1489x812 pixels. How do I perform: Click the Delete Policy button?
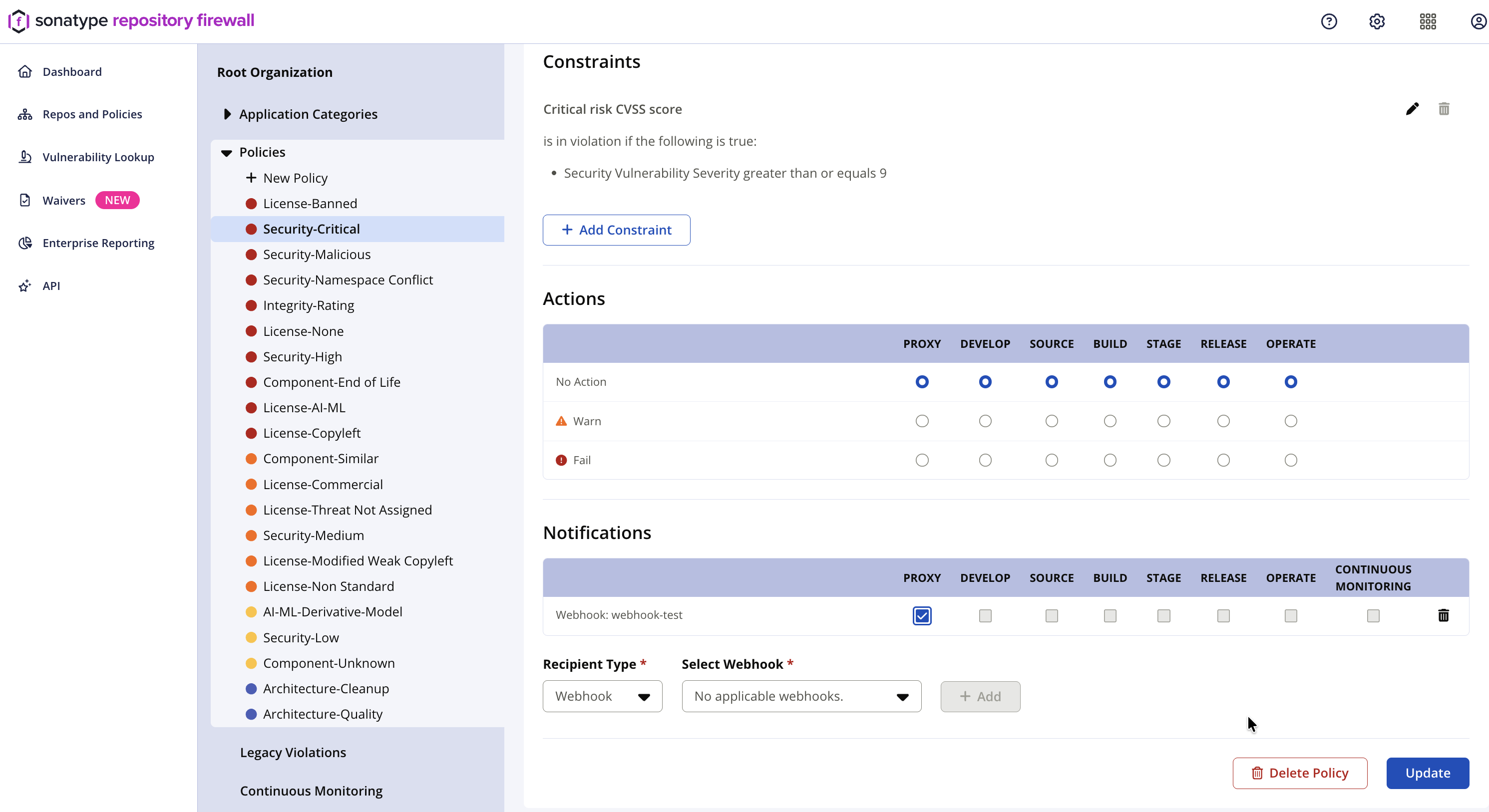tap(1299, 773)
